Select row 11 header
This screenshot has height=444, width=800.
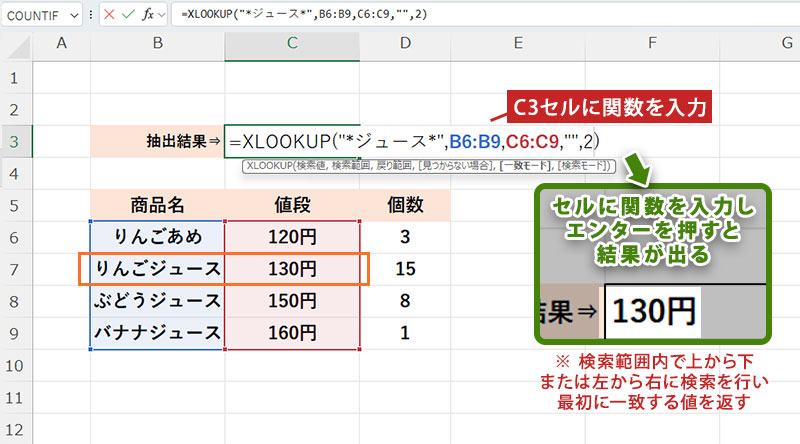(14, 398)
